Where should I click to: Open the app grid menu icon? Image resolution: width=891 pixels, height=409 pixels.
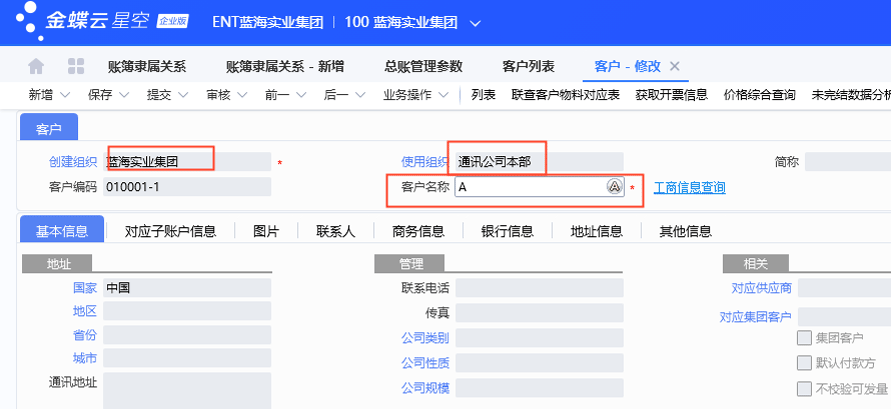tap(76, 66)
